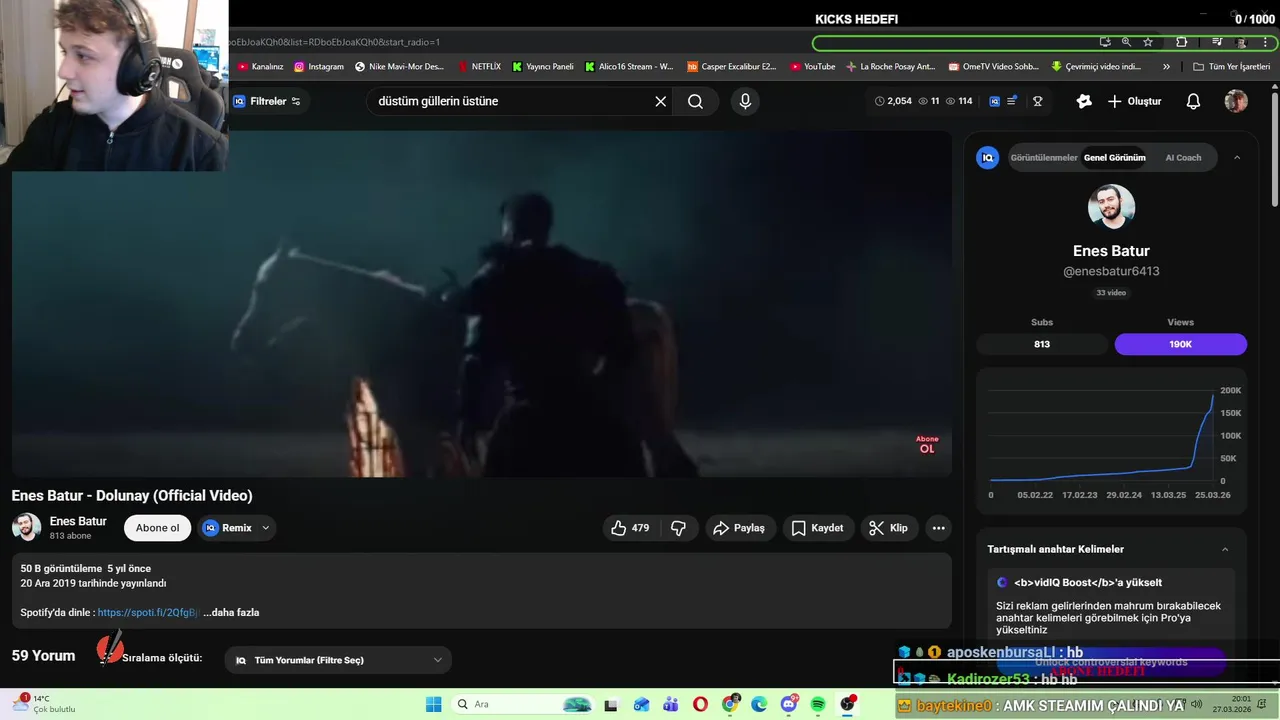
Task: Clear the YouTube search text with the X
Action: [660, 101]
